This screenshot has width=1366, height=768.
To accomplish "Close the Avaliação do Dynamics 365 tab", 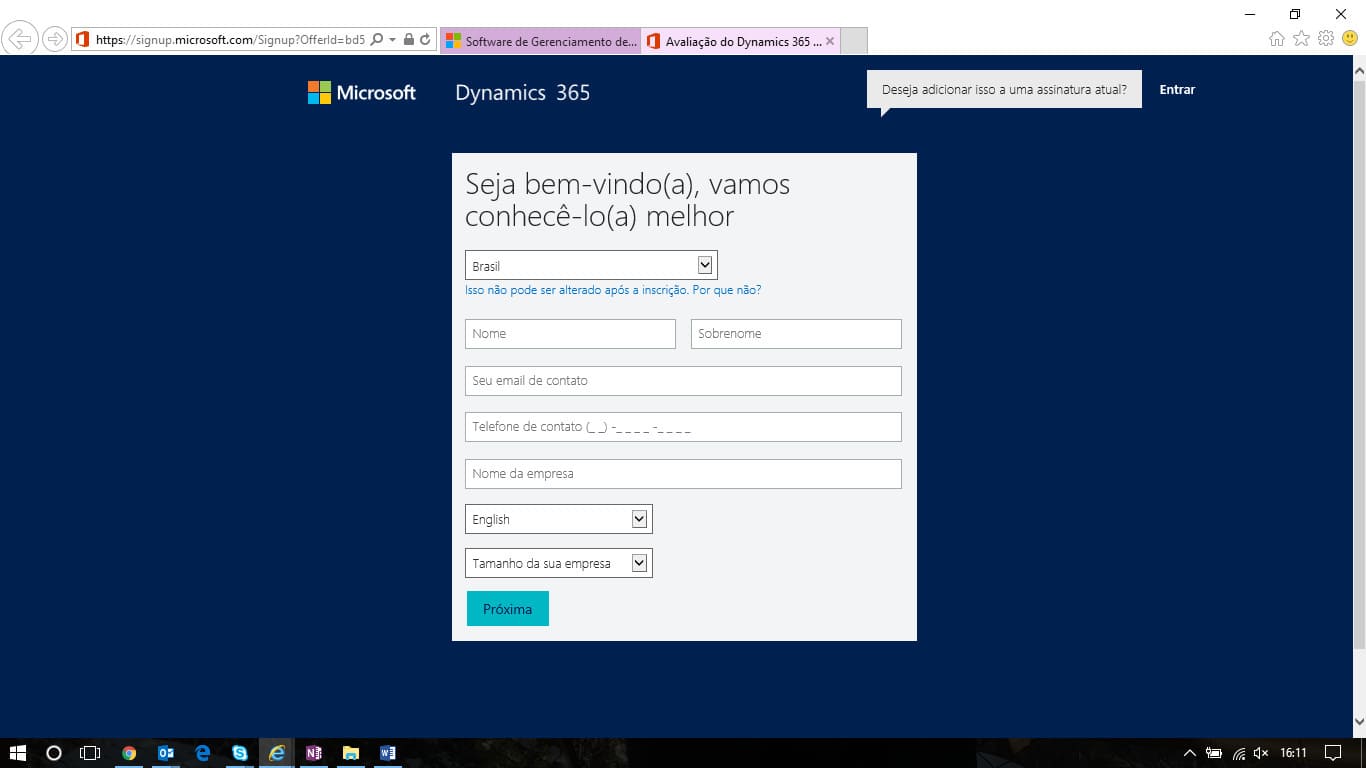I will click(x=830, y=41).
